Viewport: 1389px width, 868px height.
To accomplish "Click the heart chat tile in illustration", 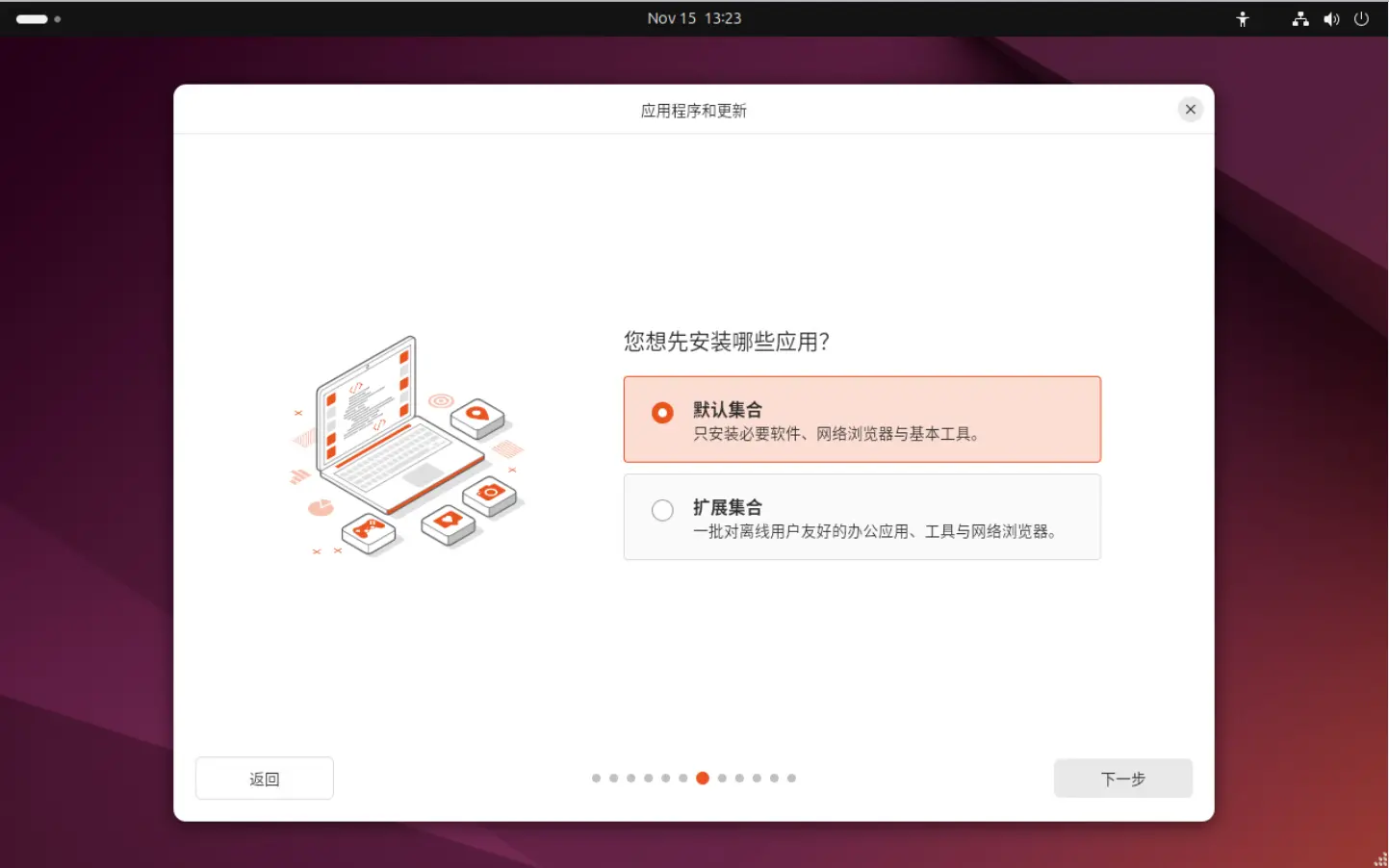I will 448,522.
